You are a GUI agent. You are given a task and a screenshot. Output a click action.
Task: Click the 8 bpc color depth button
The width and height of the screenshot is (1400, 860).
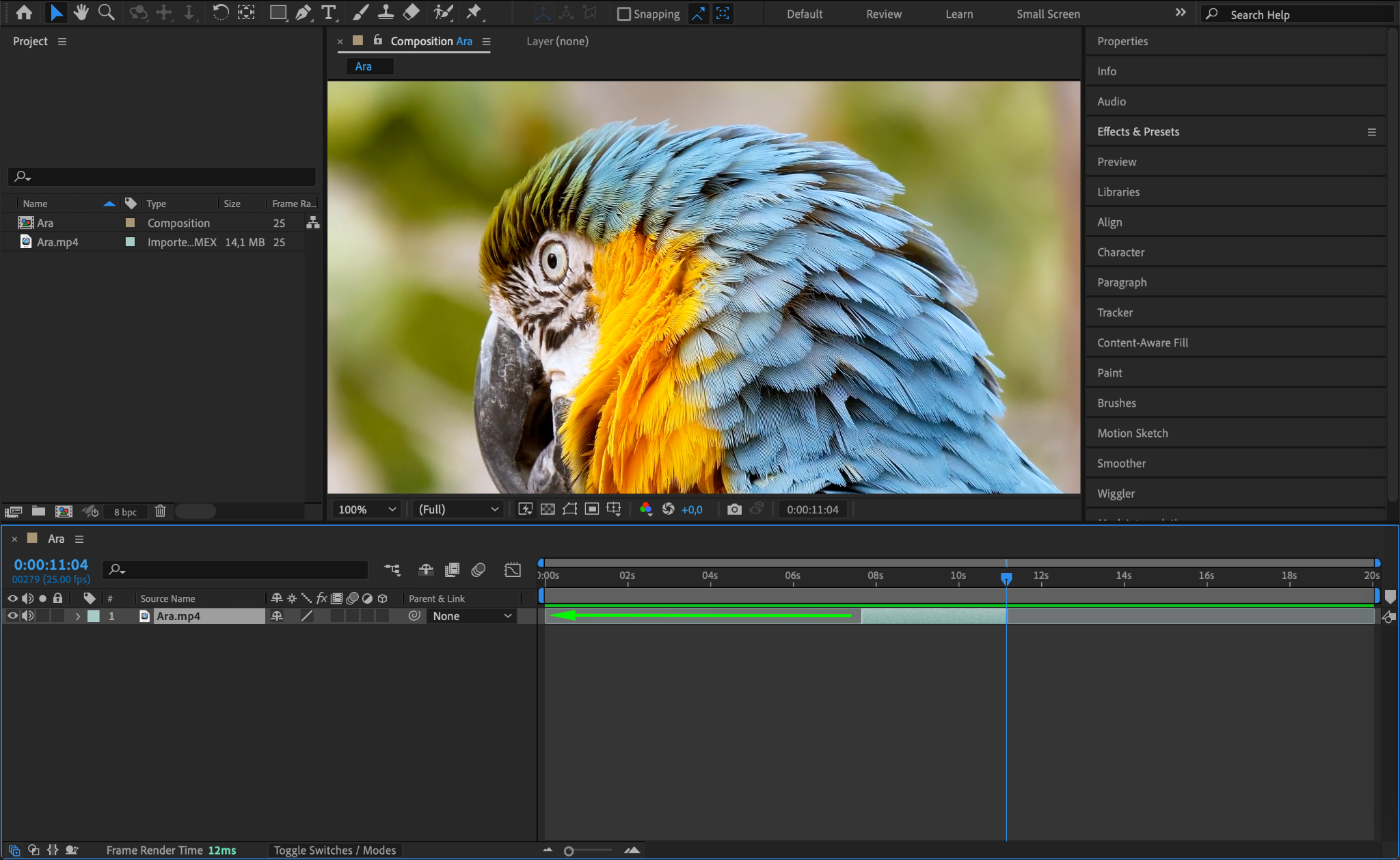coord(125,512)
